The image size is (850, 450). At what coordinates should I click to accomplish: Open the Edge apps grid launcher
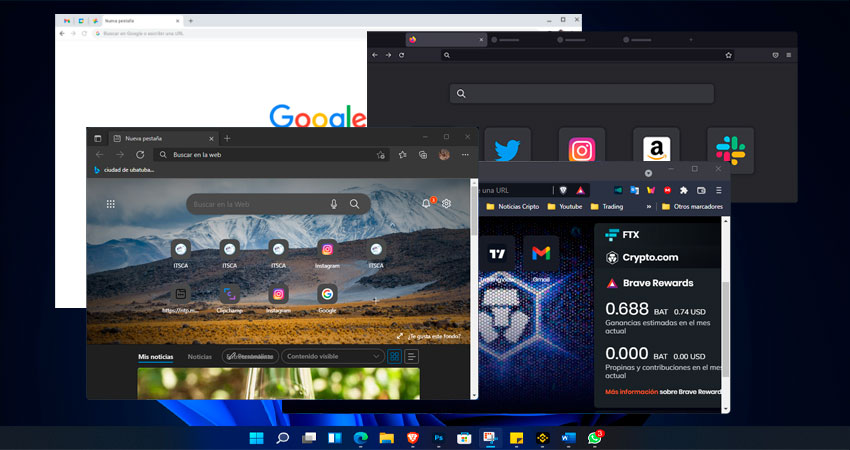(x=111, y=204)
